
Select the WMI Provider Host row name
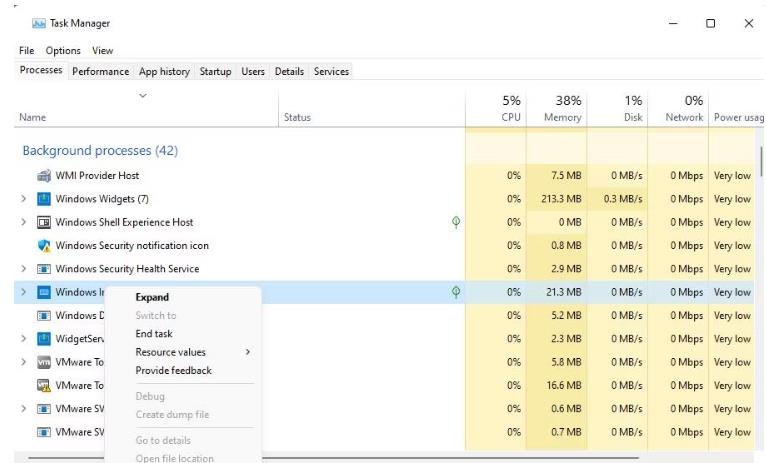(x=97, y=175)
